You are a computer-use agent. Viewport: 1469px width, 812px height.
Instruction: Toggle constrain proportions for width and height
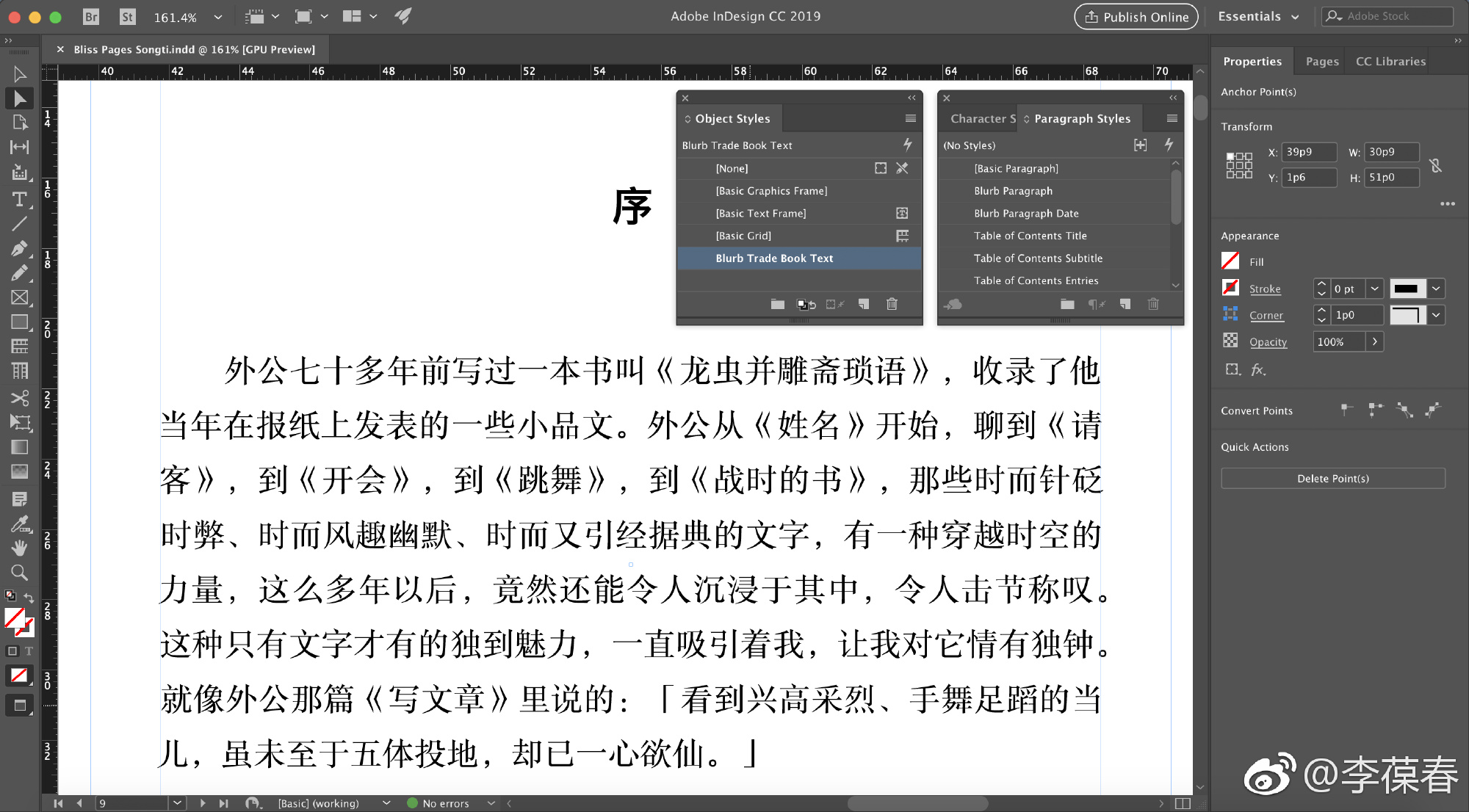[1436, 165]
